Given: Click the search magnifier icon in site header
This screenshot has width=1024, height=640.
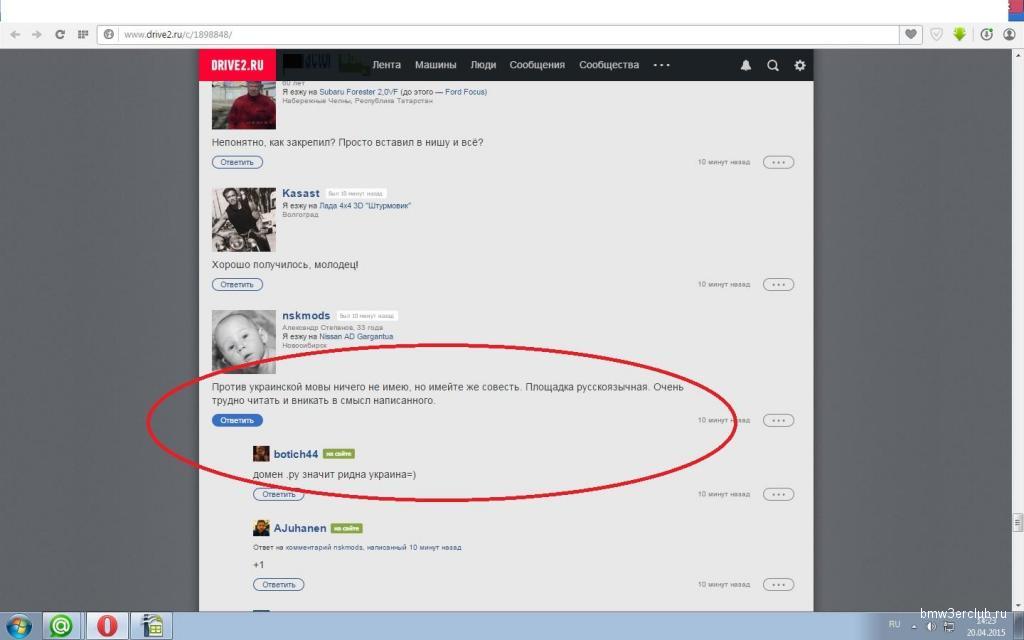Looking at the screenshot, I should pyautogui.click(x=772, y=65).
